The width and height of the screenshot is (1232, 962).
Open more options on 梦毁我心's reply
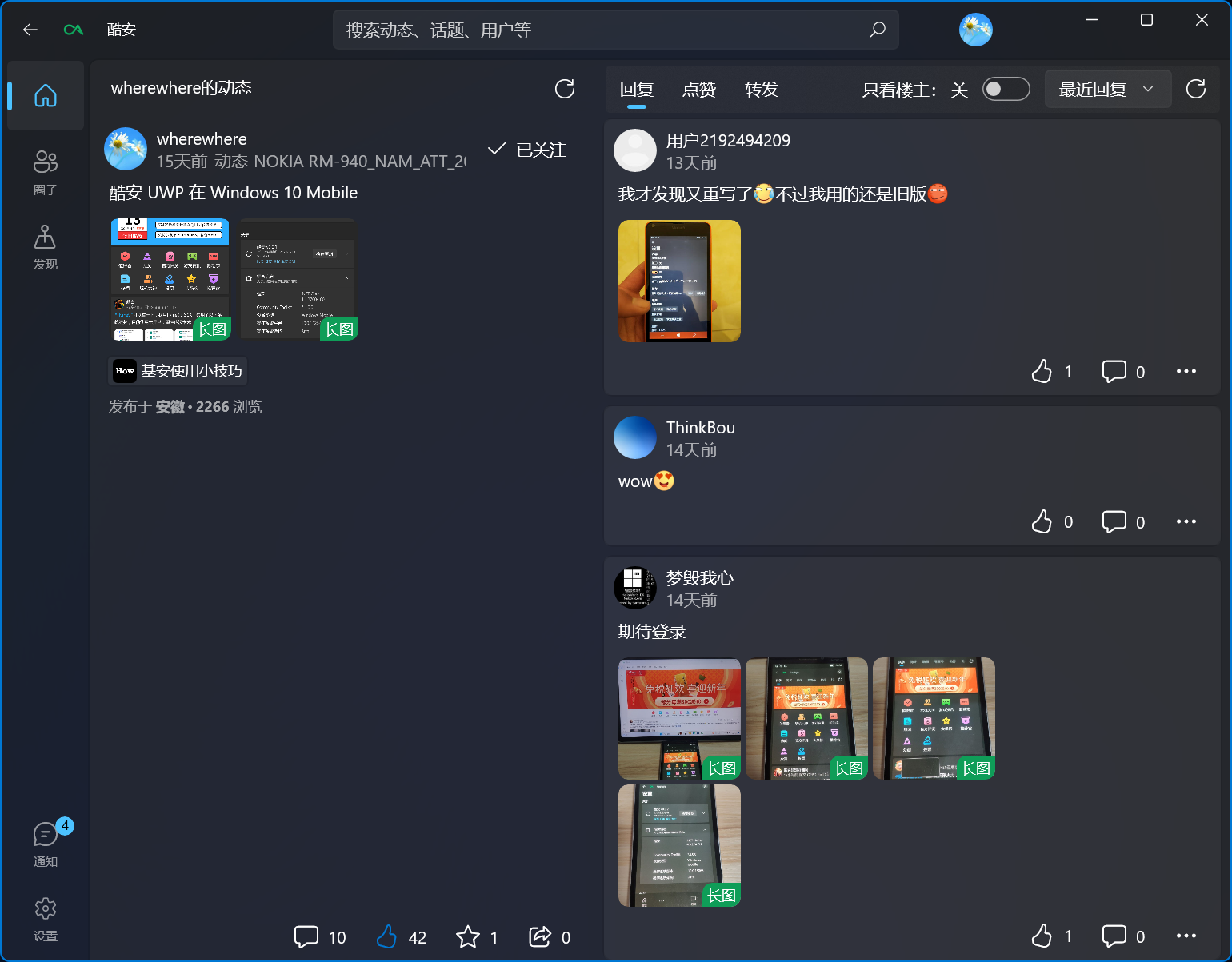(1186, 936)
